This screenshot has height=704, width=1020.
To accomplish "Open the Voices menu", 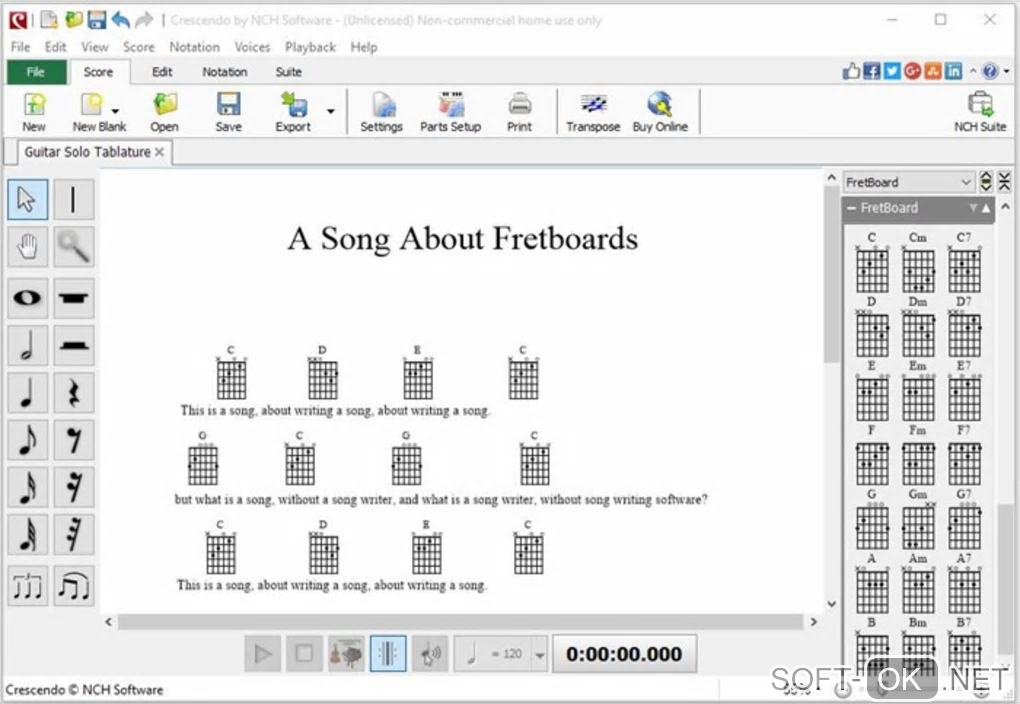I will [x=252, y=47].
